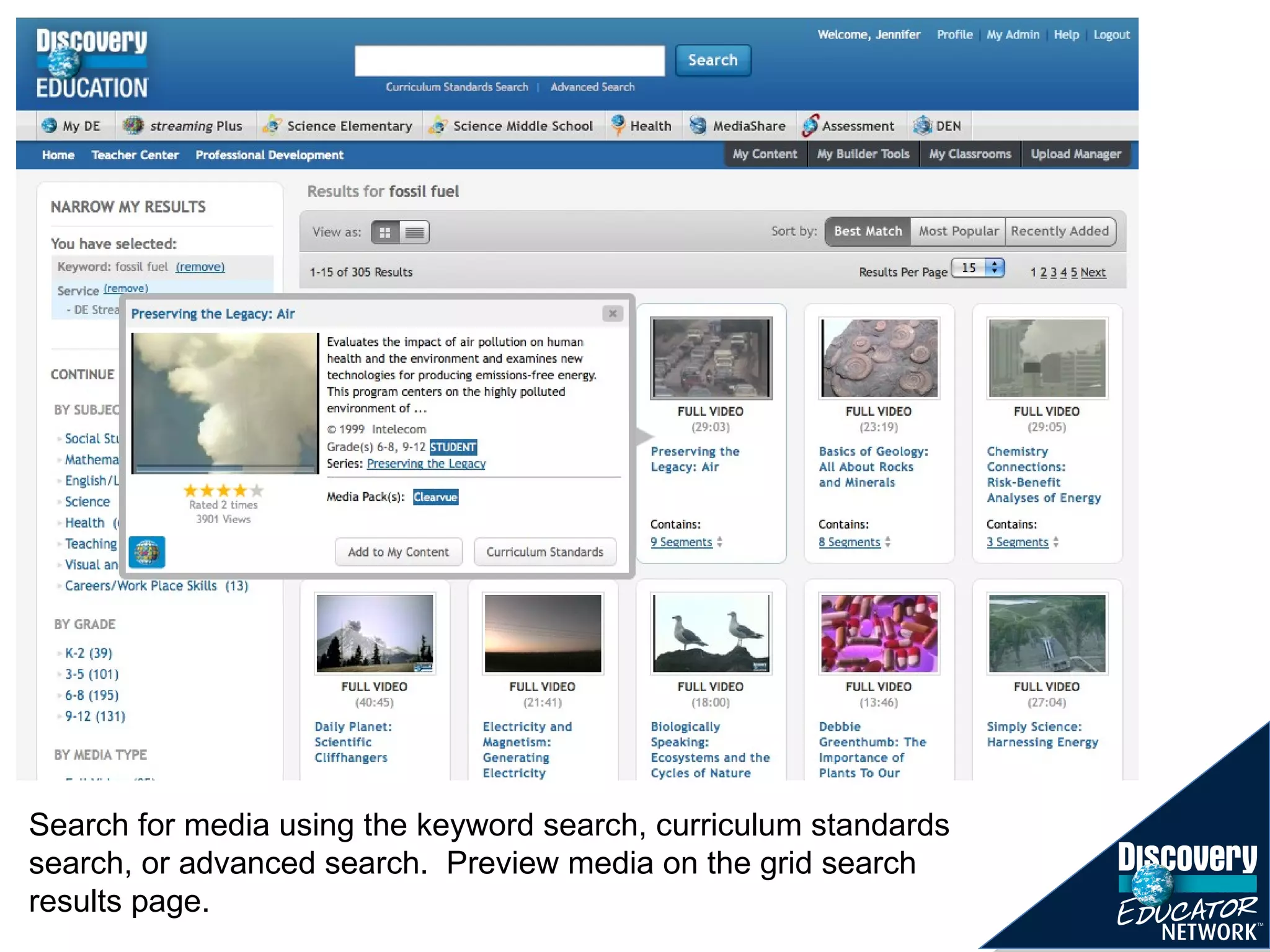Open Basics of Geology fossil thumbnail
The width and height of the screenshot is (1270, 952).
879,358
